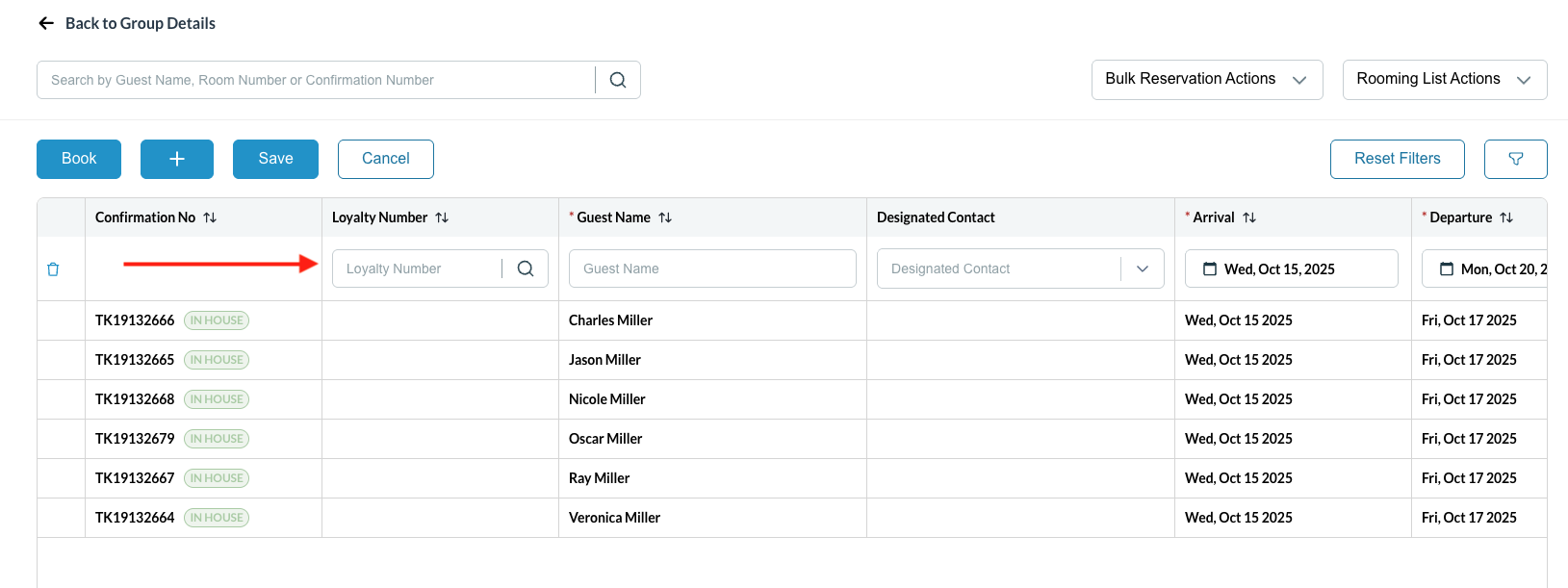Open the Arrival date picker field

1291,268
